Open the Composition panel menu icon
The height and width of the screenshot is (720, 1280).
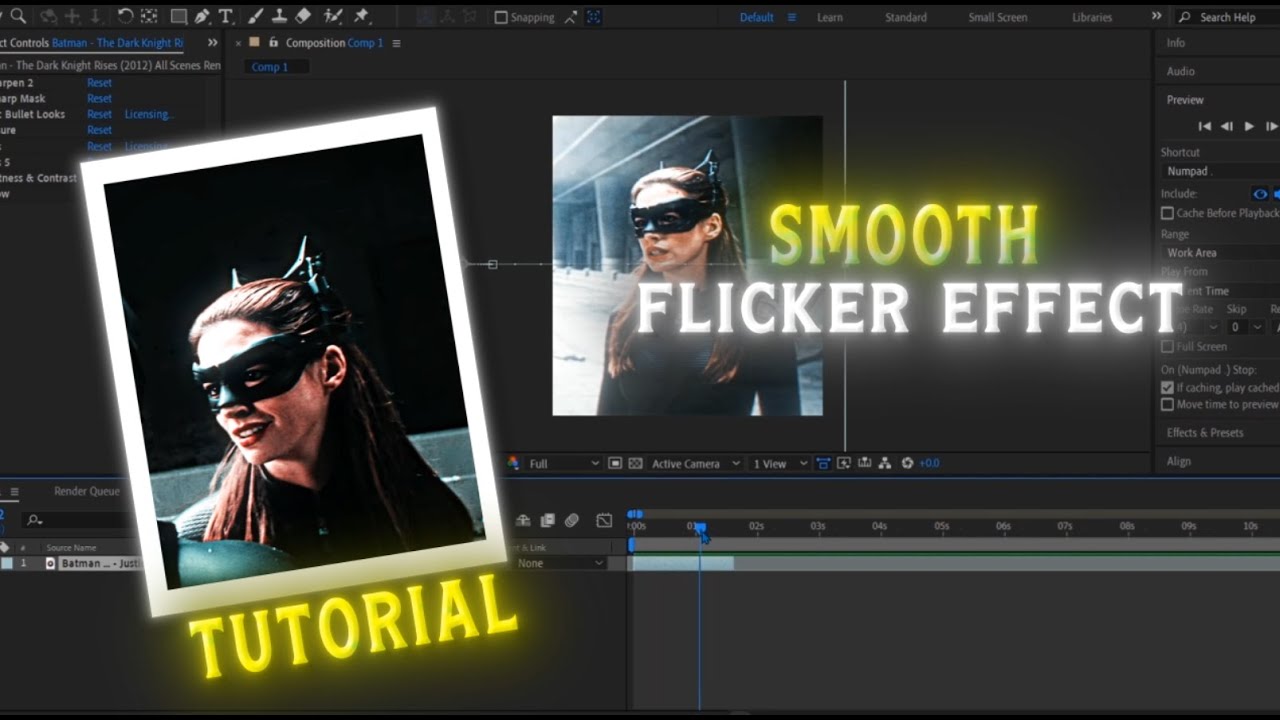click(396, 43)
